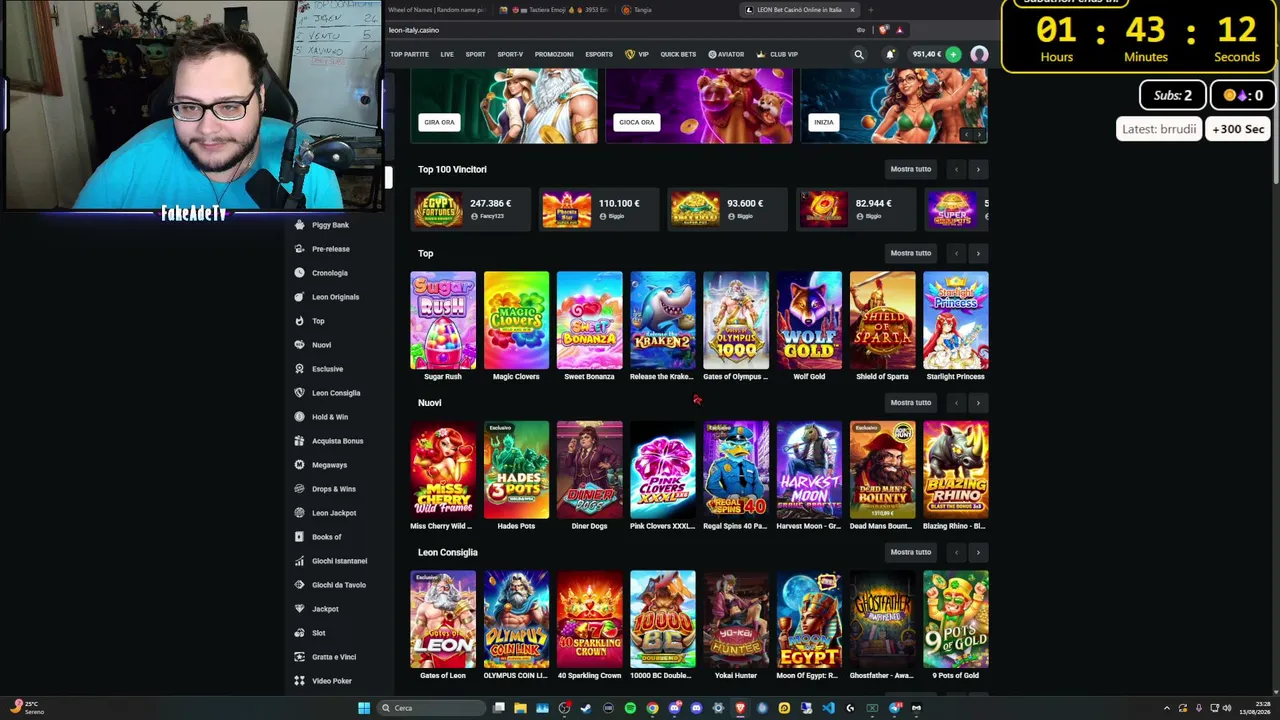Click the search magnifier icon in the casino header
Viewport: 1280px width, 720px height.
coord(859,54)
